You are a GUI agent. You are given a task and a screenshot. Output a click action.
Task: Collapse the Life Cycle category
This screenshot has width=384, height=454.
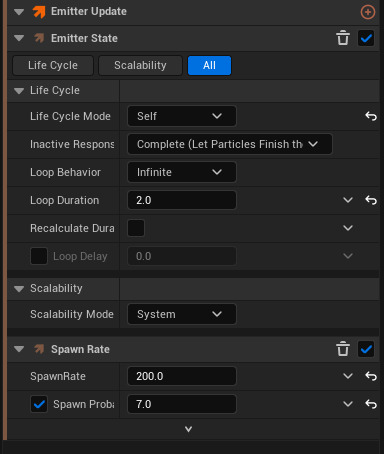point(19,91)
